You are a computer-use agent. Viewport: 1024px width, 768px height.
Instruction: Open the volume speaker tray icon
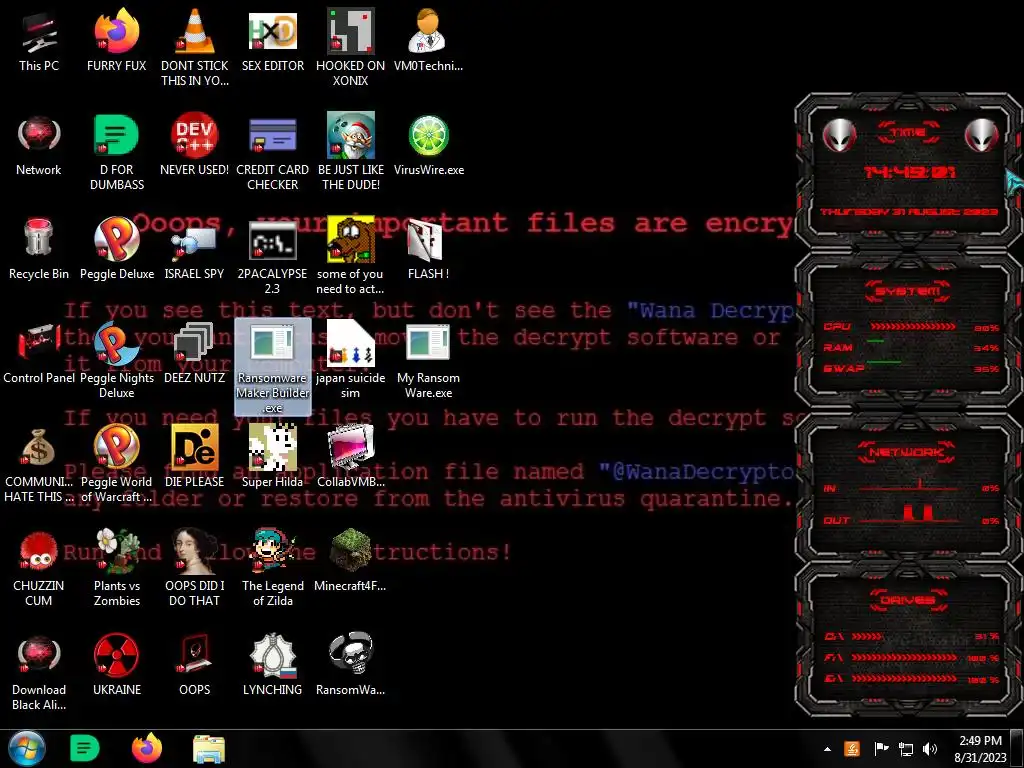(x=930, y=749)
